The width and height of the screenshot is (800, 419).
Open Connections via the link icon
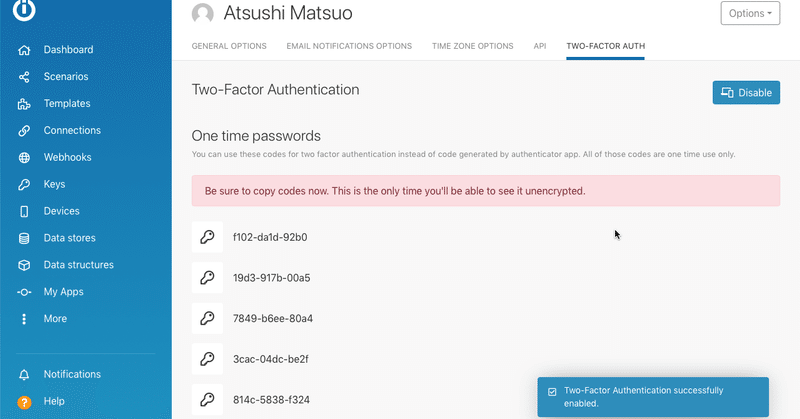[24, 131]
